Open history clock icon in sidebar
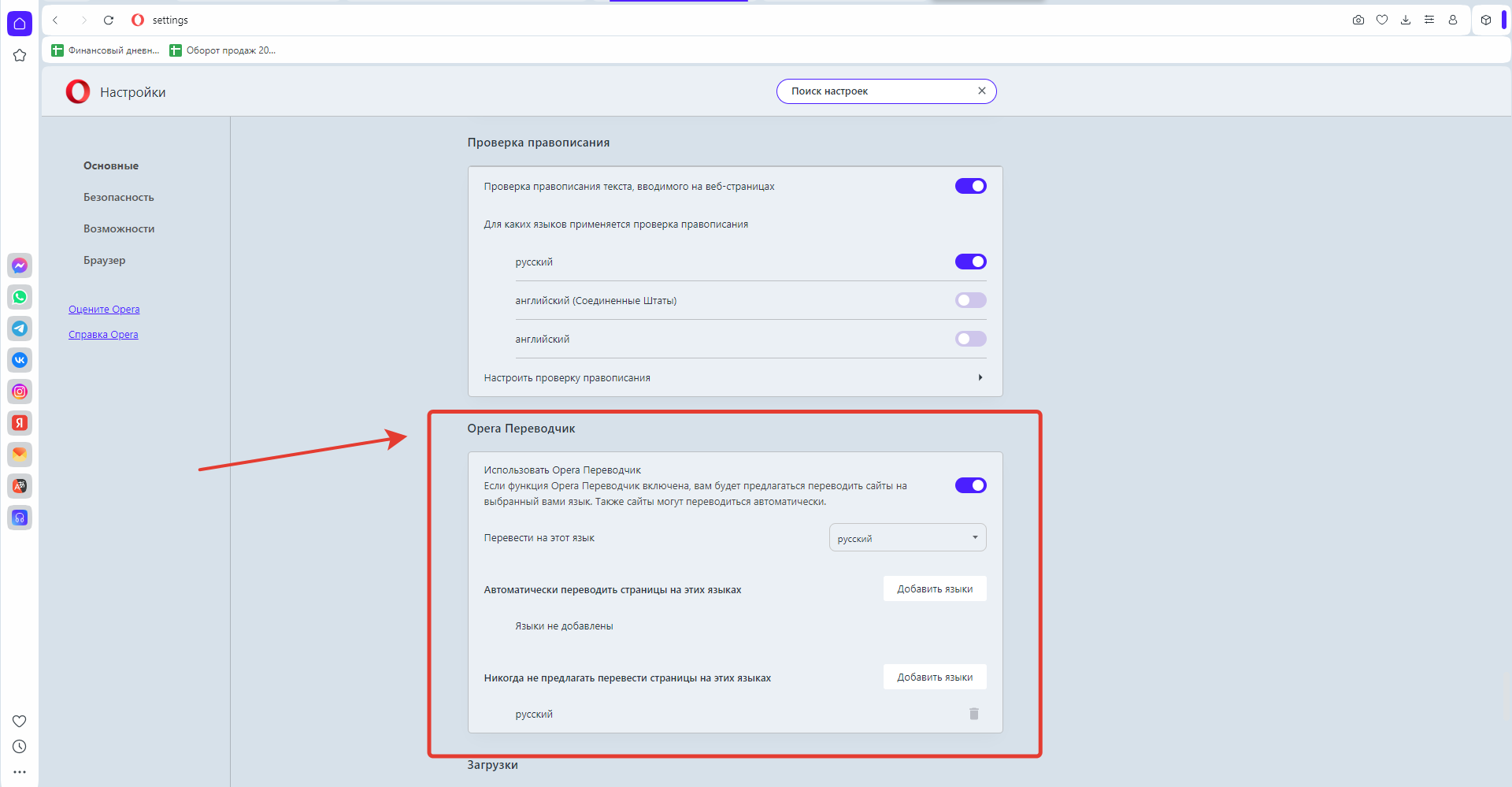 [20, 746]
